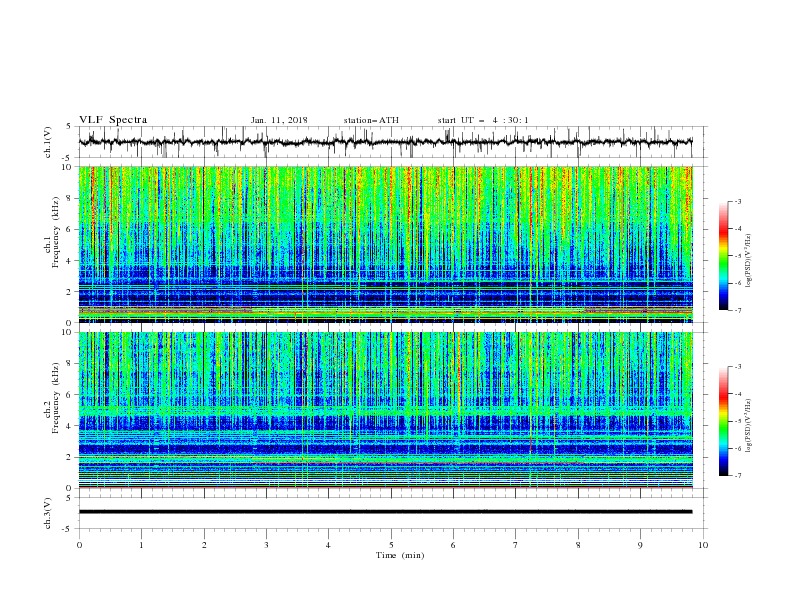Click time axis tick label "0"
792x612 pixels.
coord(79,545)
